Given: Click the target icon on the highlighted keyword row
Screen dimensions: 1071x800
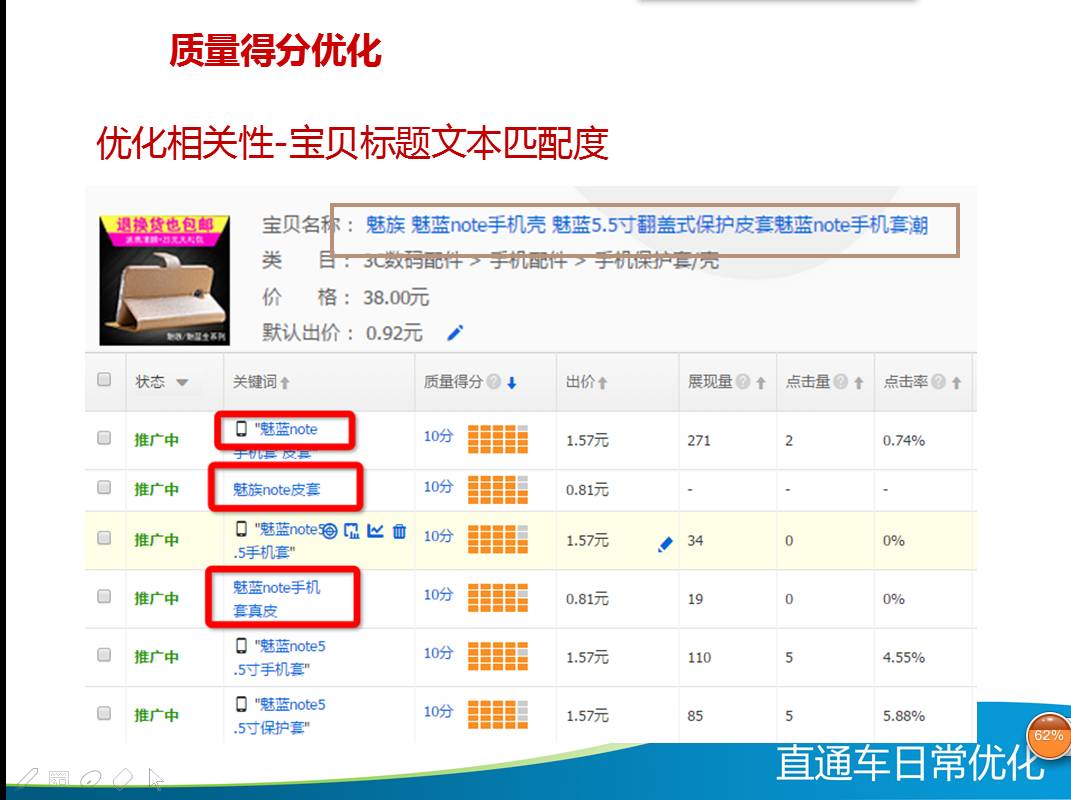Looking at the screenshot, I should (329, 531).
